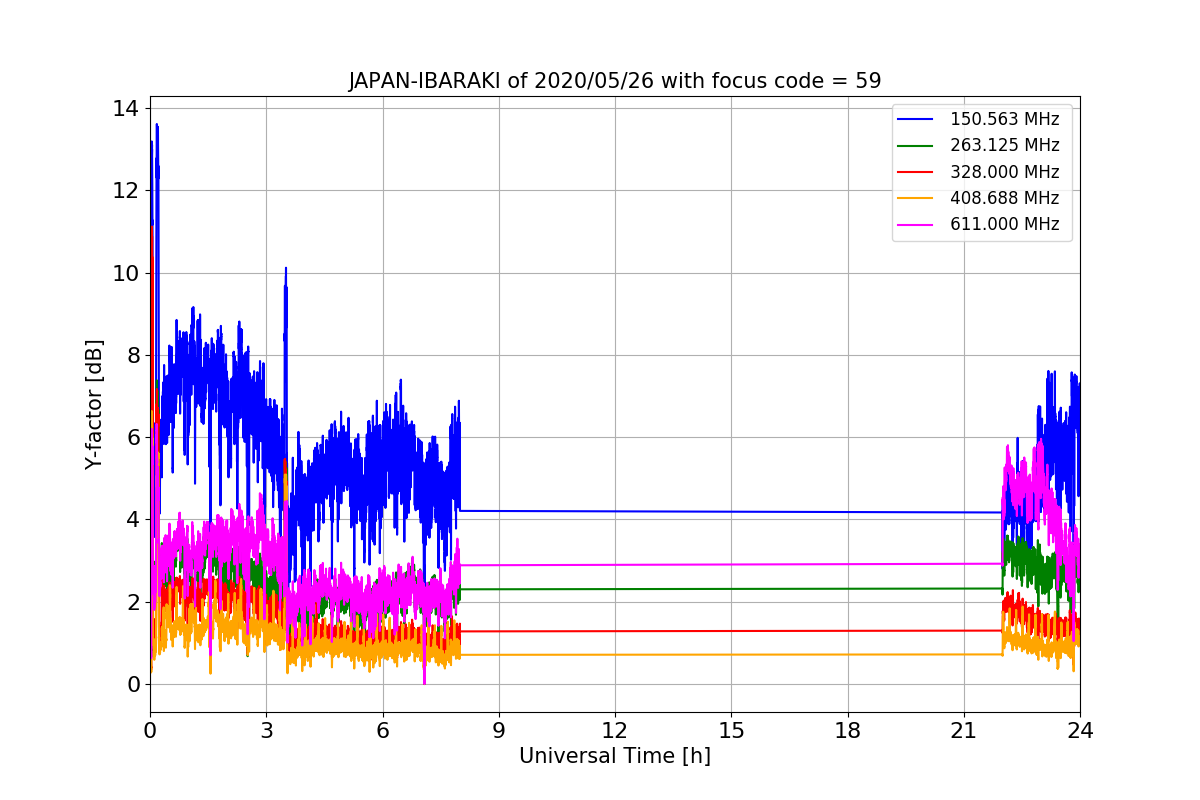Click x-axis tick label 15
Viewport: 1200px width, 800px height.
coord(731,730)
